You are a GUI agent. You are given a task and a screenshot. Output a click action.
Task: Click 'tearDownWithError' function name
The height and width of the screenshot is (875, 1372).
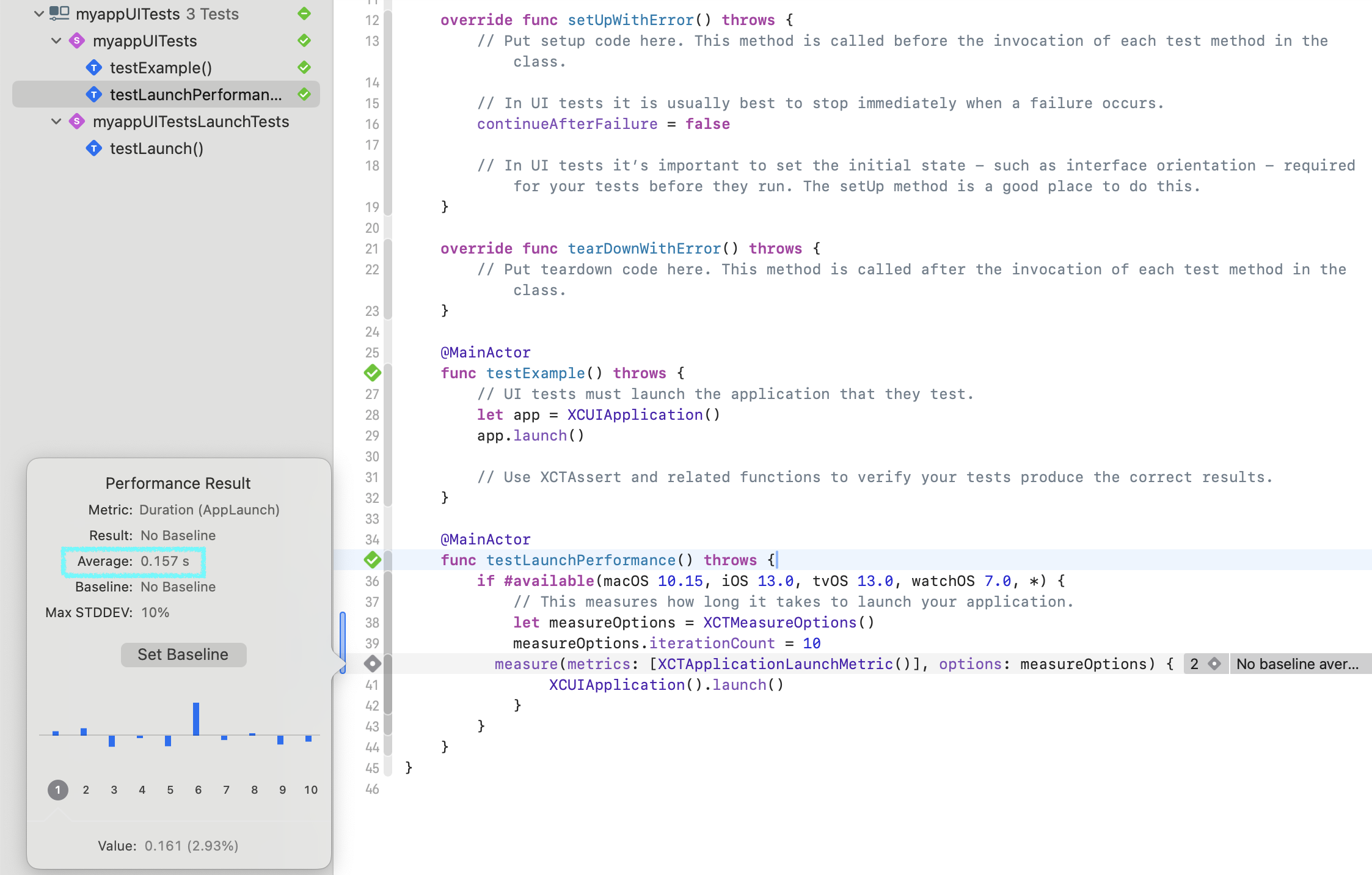click(x=644, y=249)
